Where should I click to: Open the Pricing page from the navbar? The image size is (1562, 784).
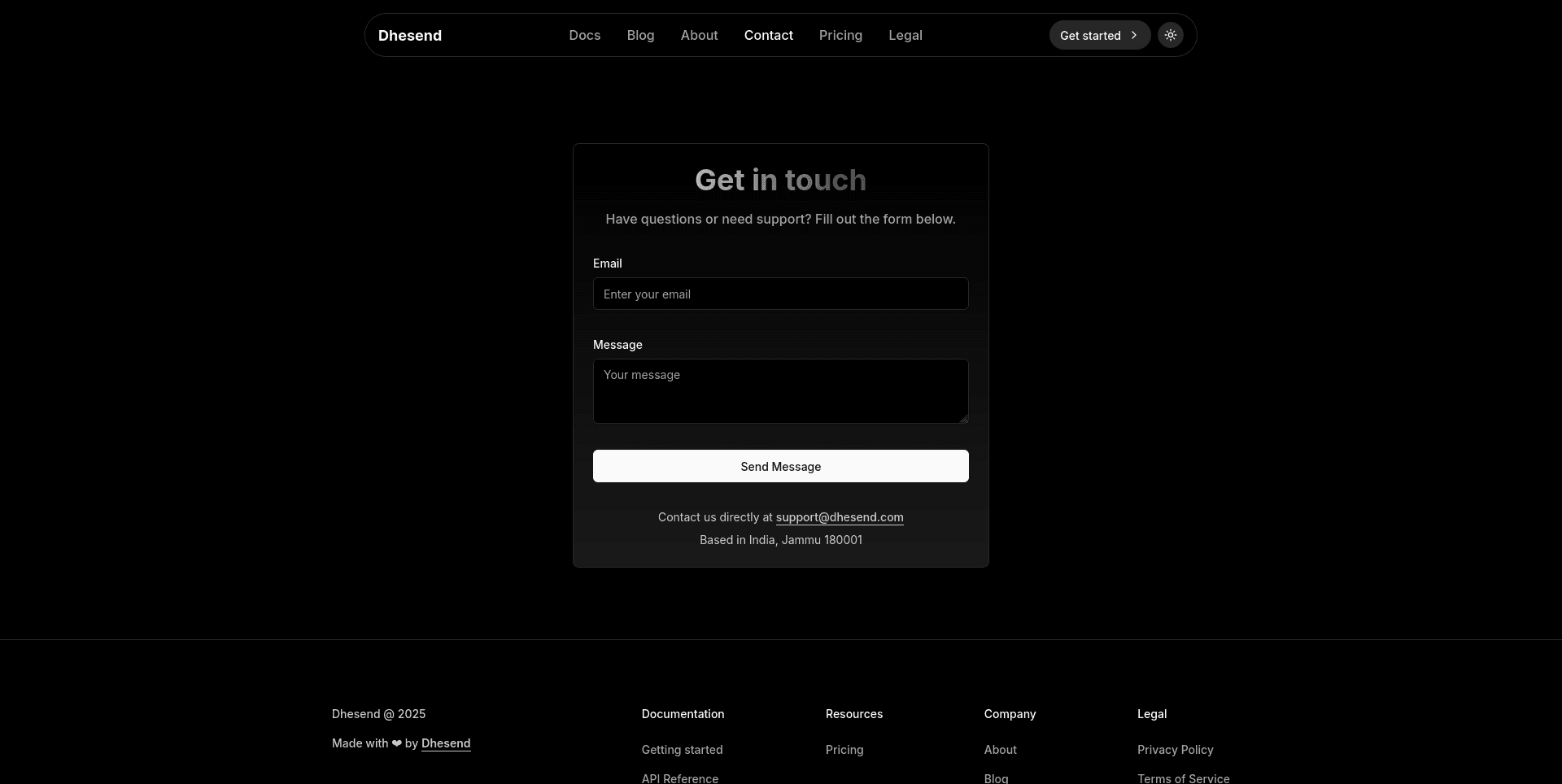pos(840,35)
